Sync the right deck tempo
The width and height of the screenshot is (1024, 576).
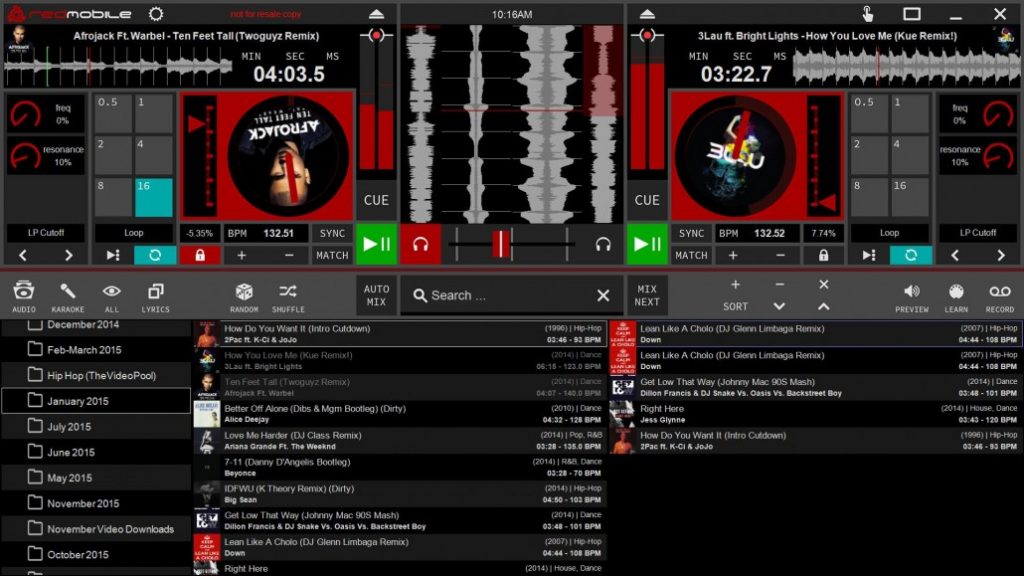point(691,233)
